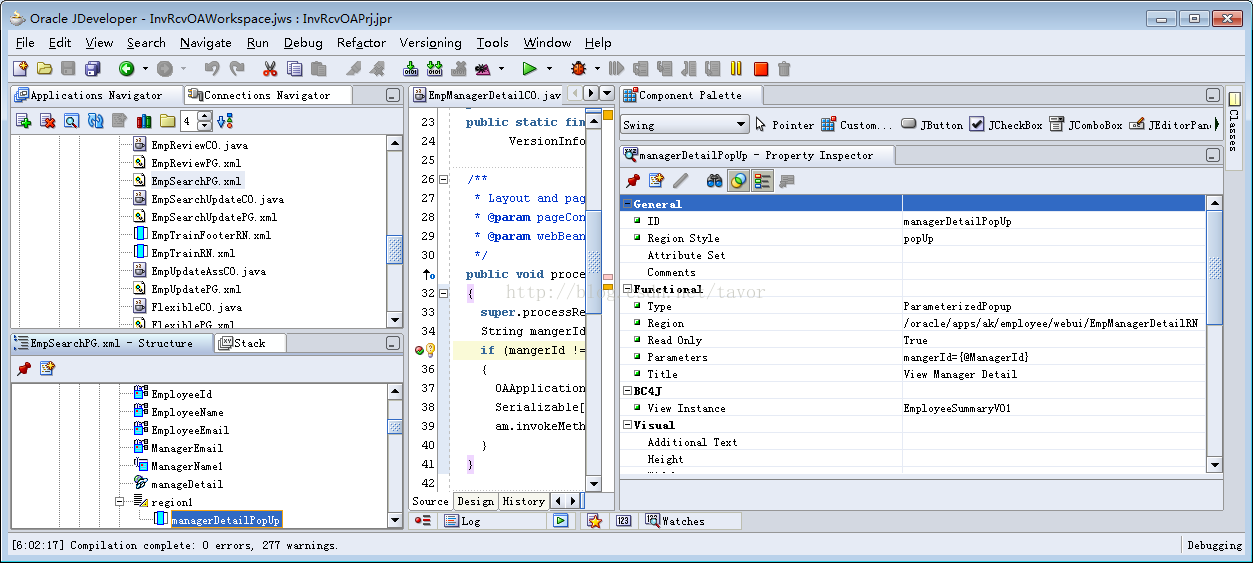Click the Pause icon in debug toolbar

pyautogui.click(x=737, y=69)
